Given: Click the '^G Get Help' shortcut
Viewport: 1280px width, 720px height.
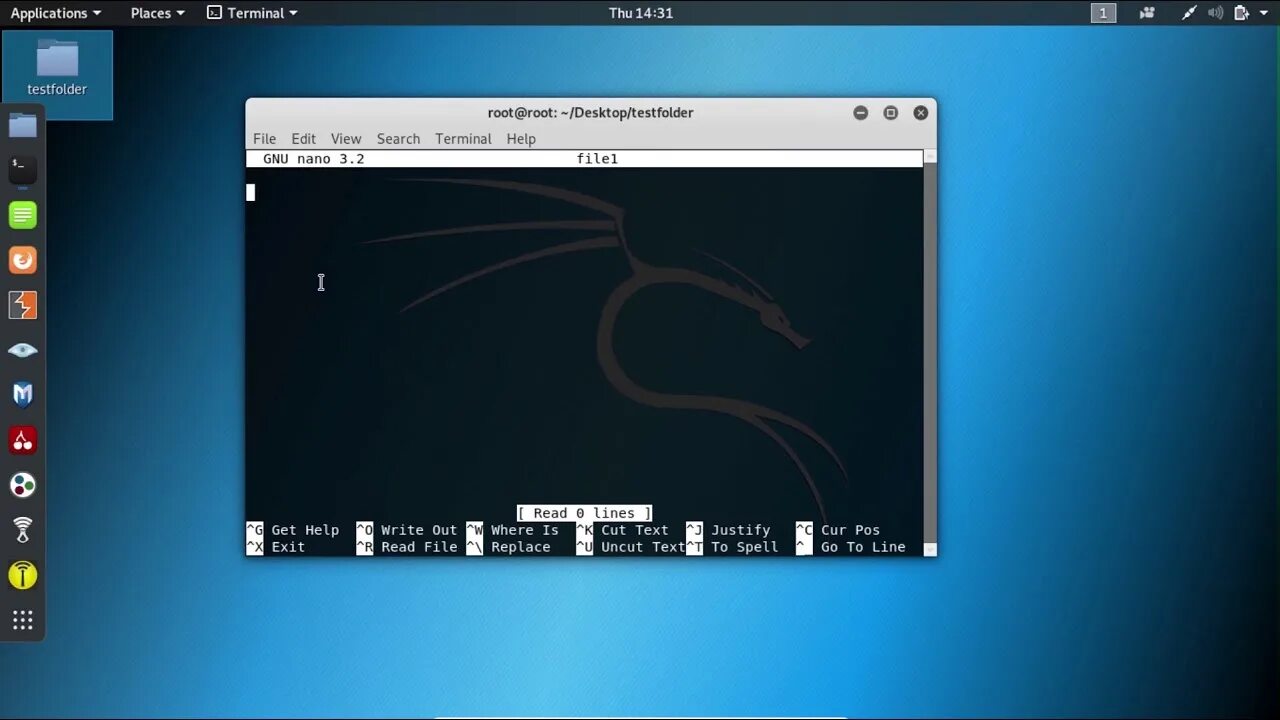Looking at the screenshot, I should pos(293,530).
